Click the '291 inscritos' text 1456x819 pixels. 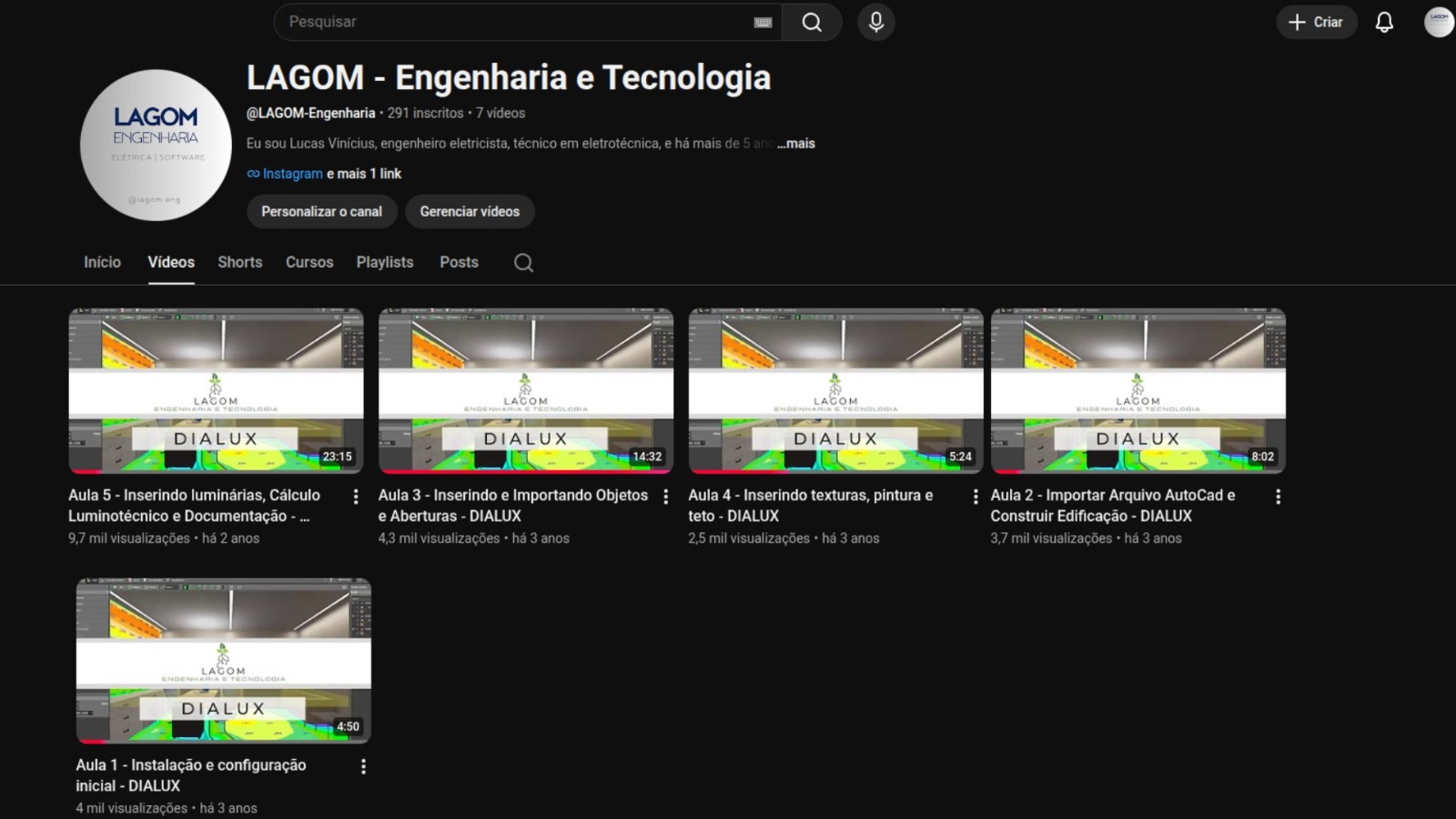tap(425, 114)
